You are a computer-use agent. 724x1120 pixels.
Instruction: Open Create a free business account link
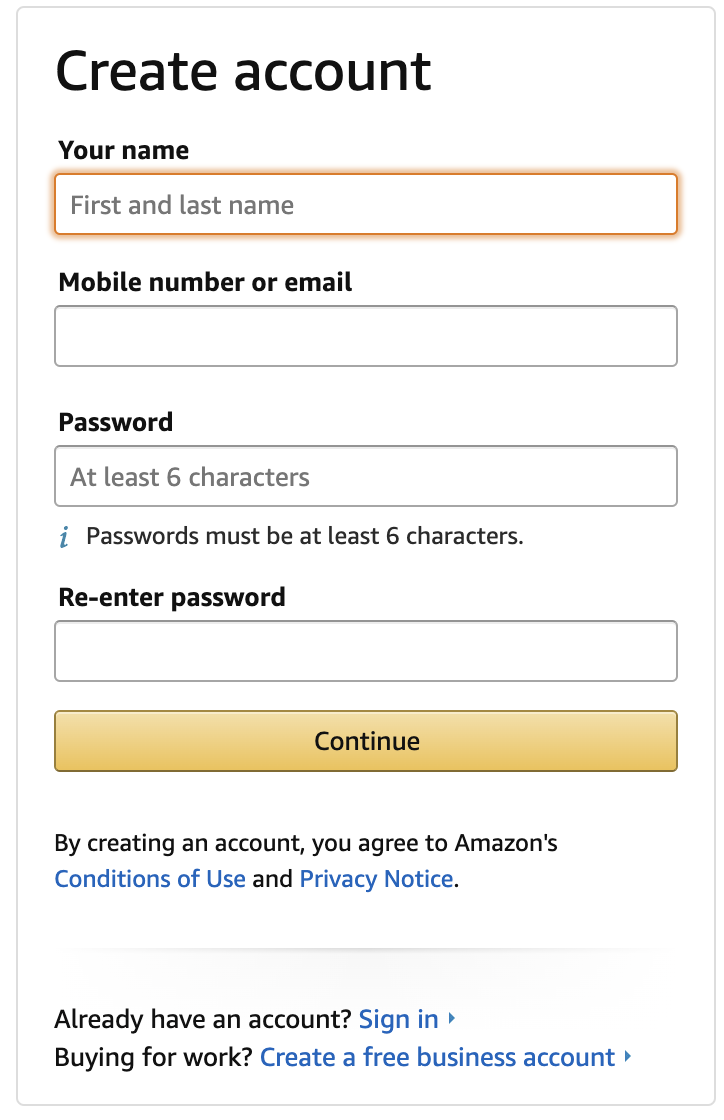pos(437,1057)
